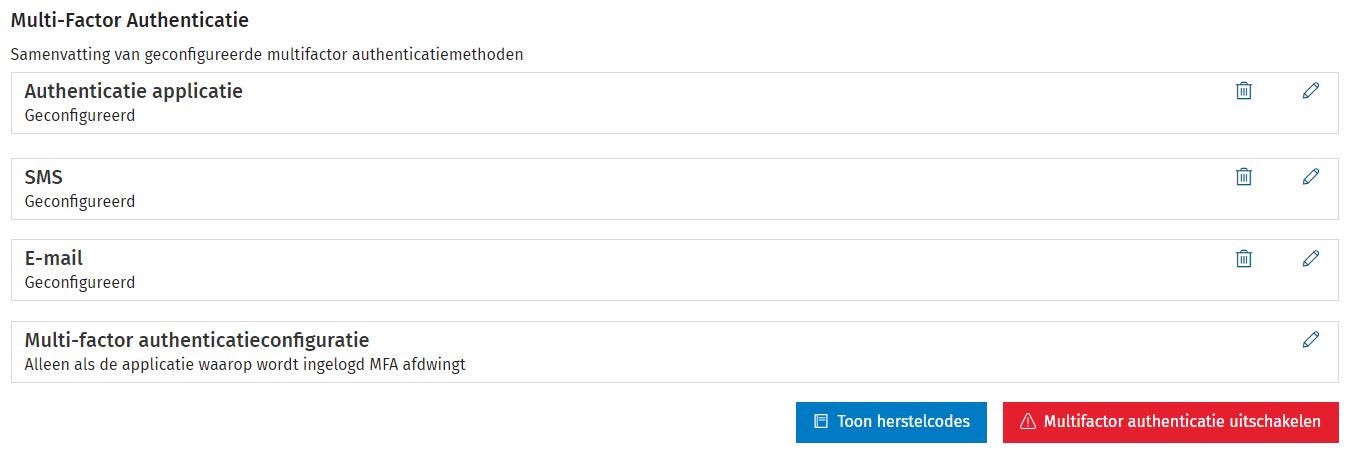Click Geconfigureerd status under E-mail
1349x455 pixels.
click(80, 282)
